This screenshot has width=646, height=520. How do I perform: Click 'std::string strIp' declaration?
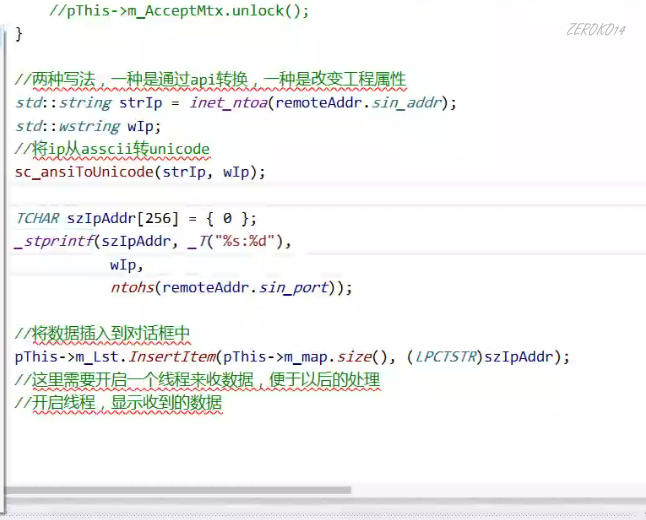coord(89,103)
